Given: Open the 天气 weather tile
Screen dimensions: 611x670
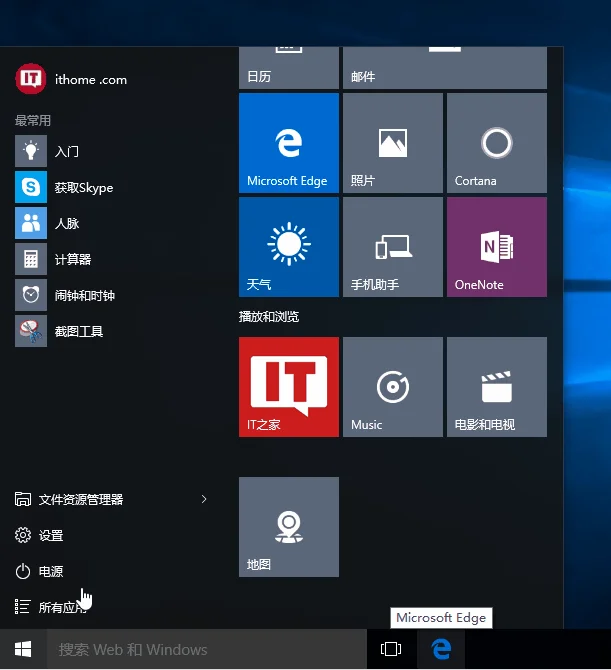Looking at the screenshot, I should point(289,247).
